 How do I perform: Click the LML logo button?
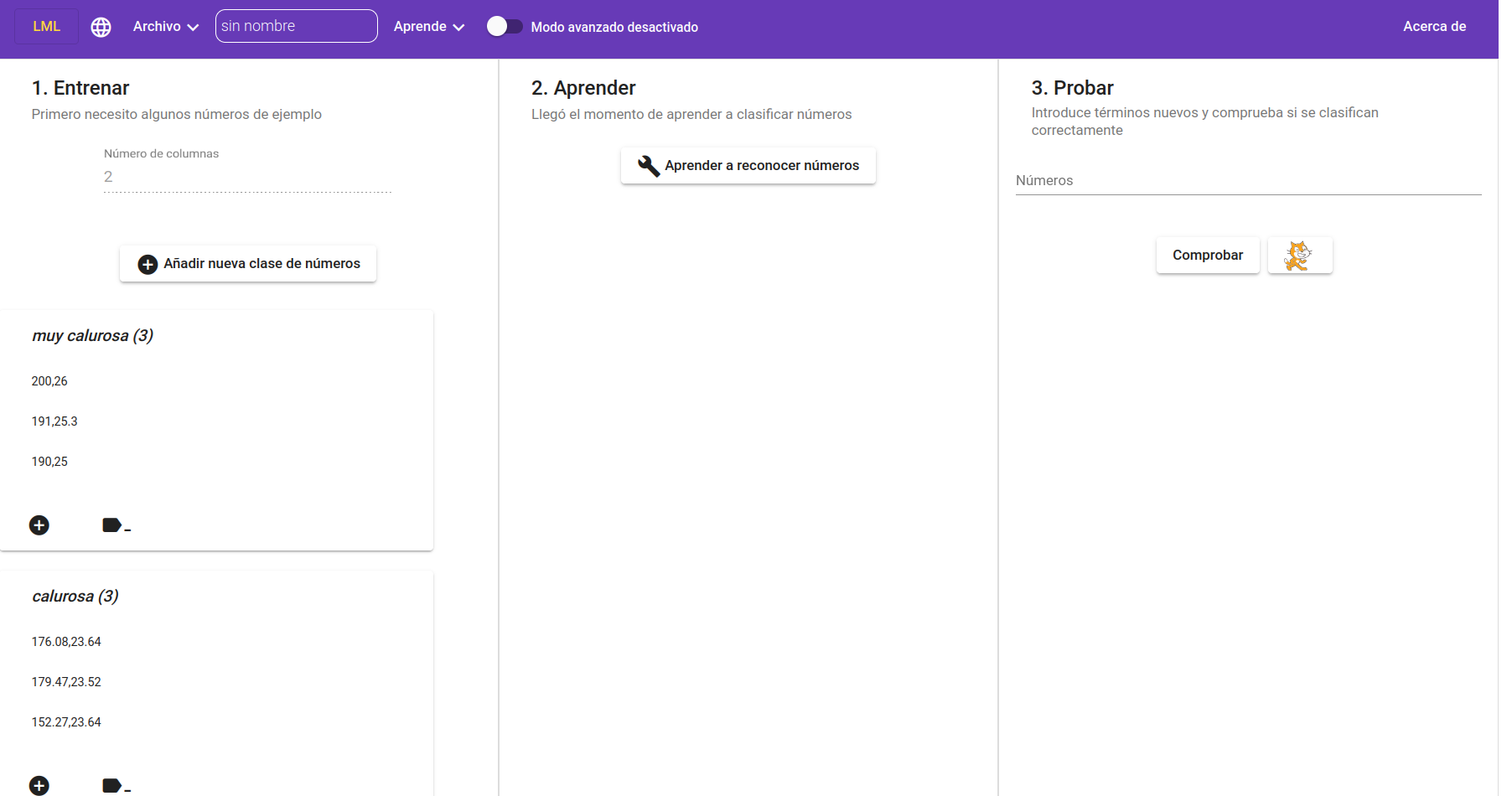(x=47, y=27)
